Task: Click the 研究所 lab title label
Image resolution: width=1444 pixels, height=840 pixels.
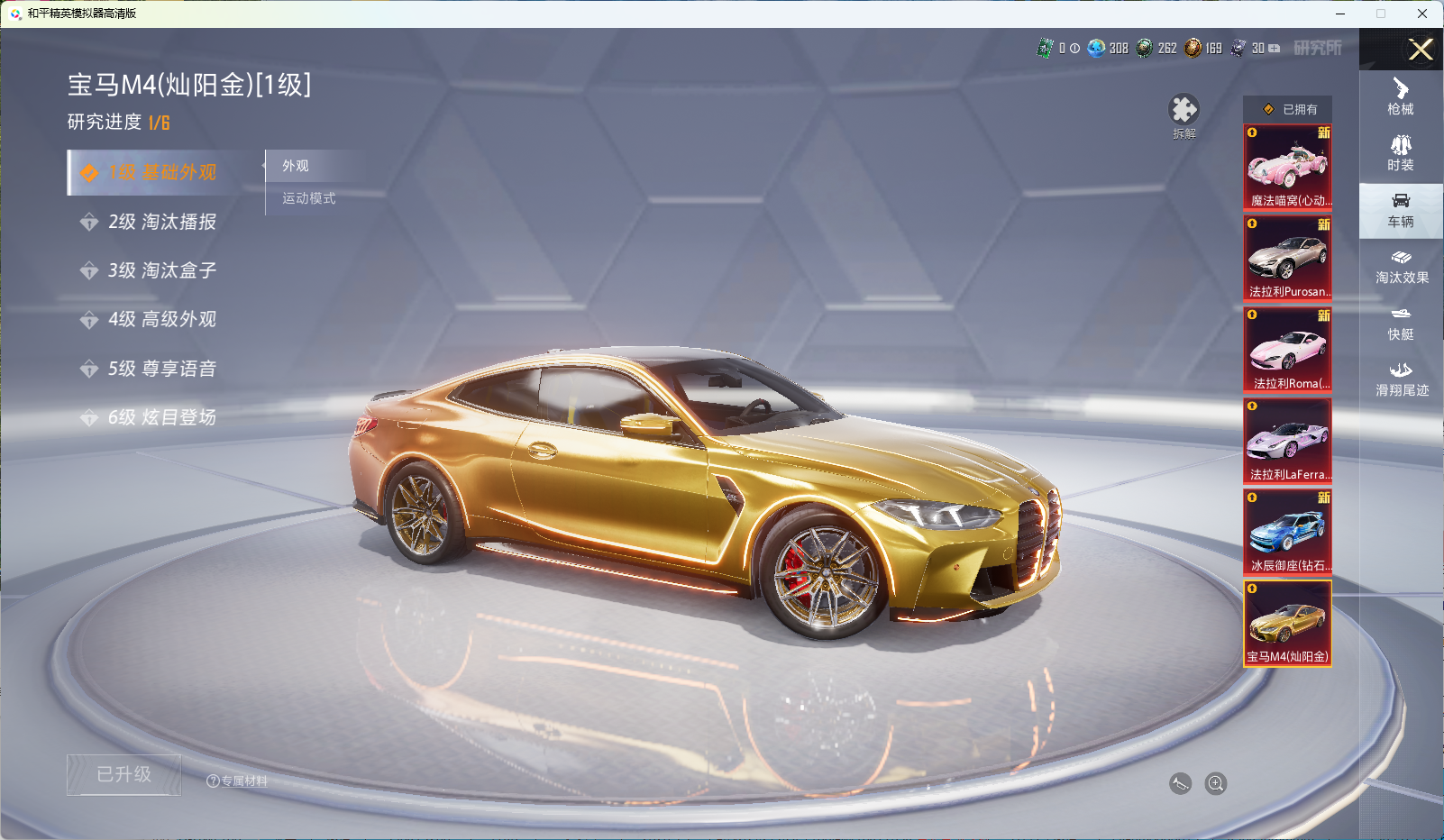Action: pyautogui.click(x=1318, y=48)
